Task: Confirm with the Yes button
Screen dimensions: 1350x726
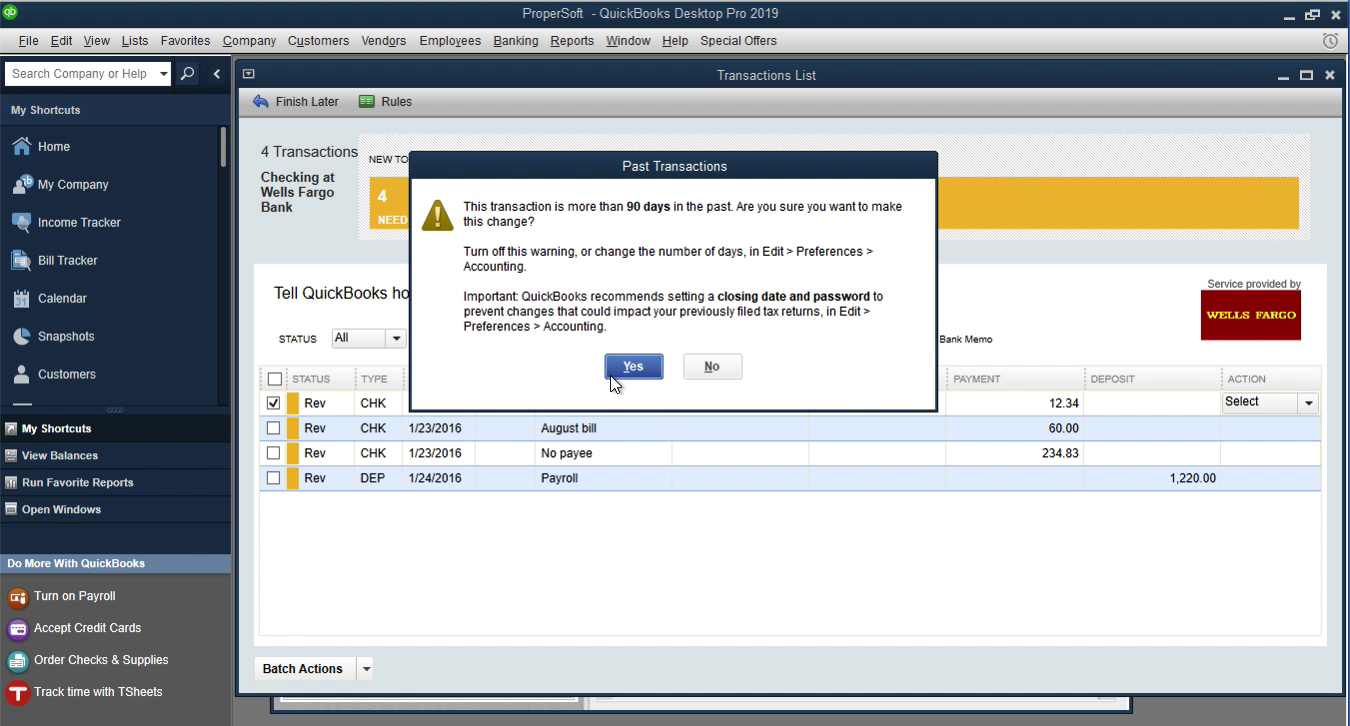Action: point(633,366)
